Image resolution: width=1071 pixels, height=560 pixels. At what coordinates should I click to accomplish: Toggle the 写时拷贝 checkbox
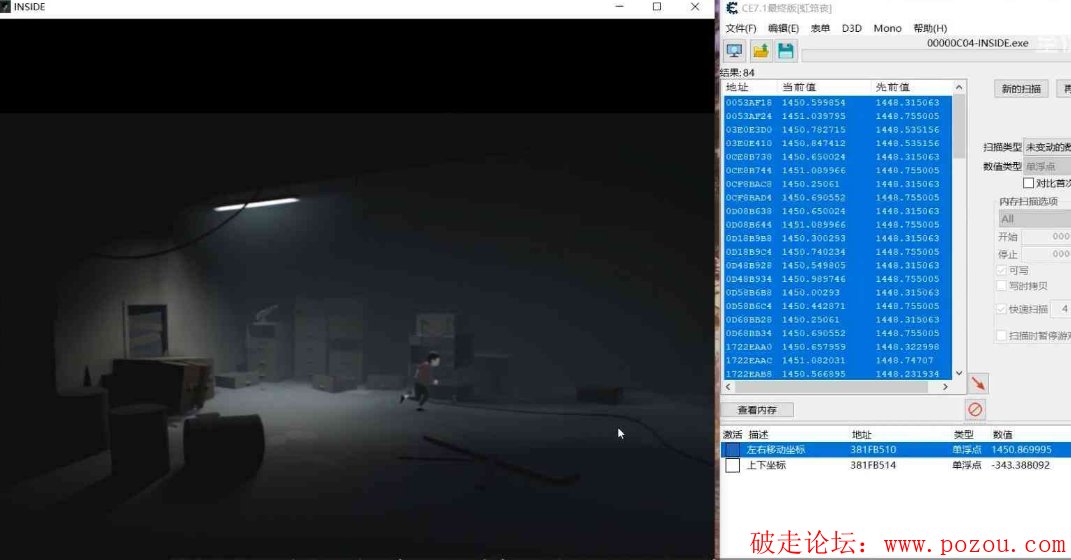(x=1001, y=285)
